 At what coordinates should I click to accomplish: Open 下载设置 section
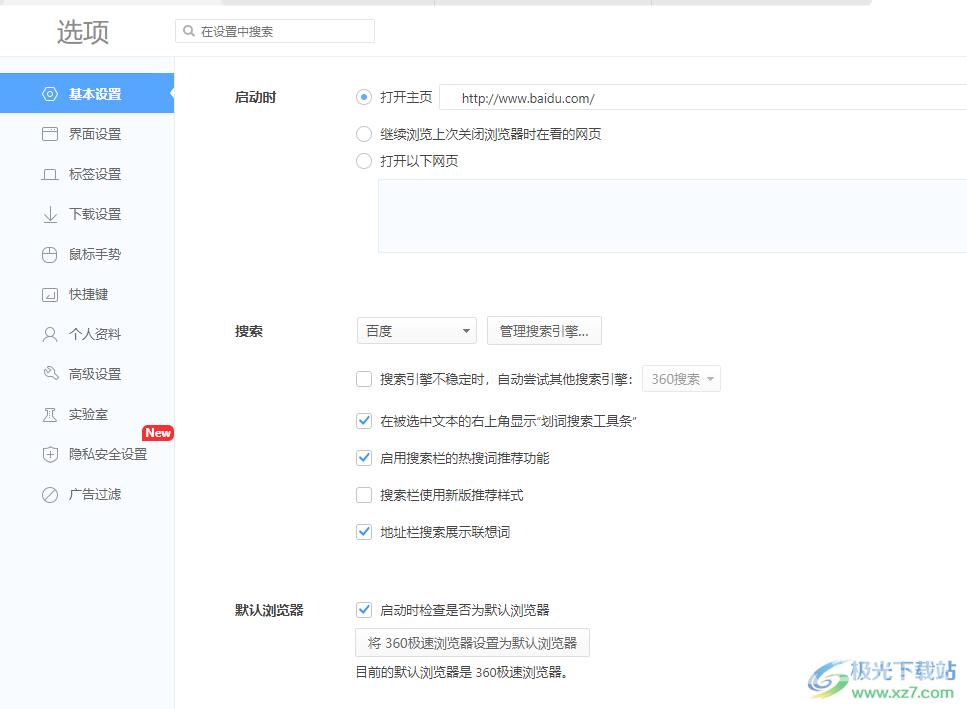point(87,214)
